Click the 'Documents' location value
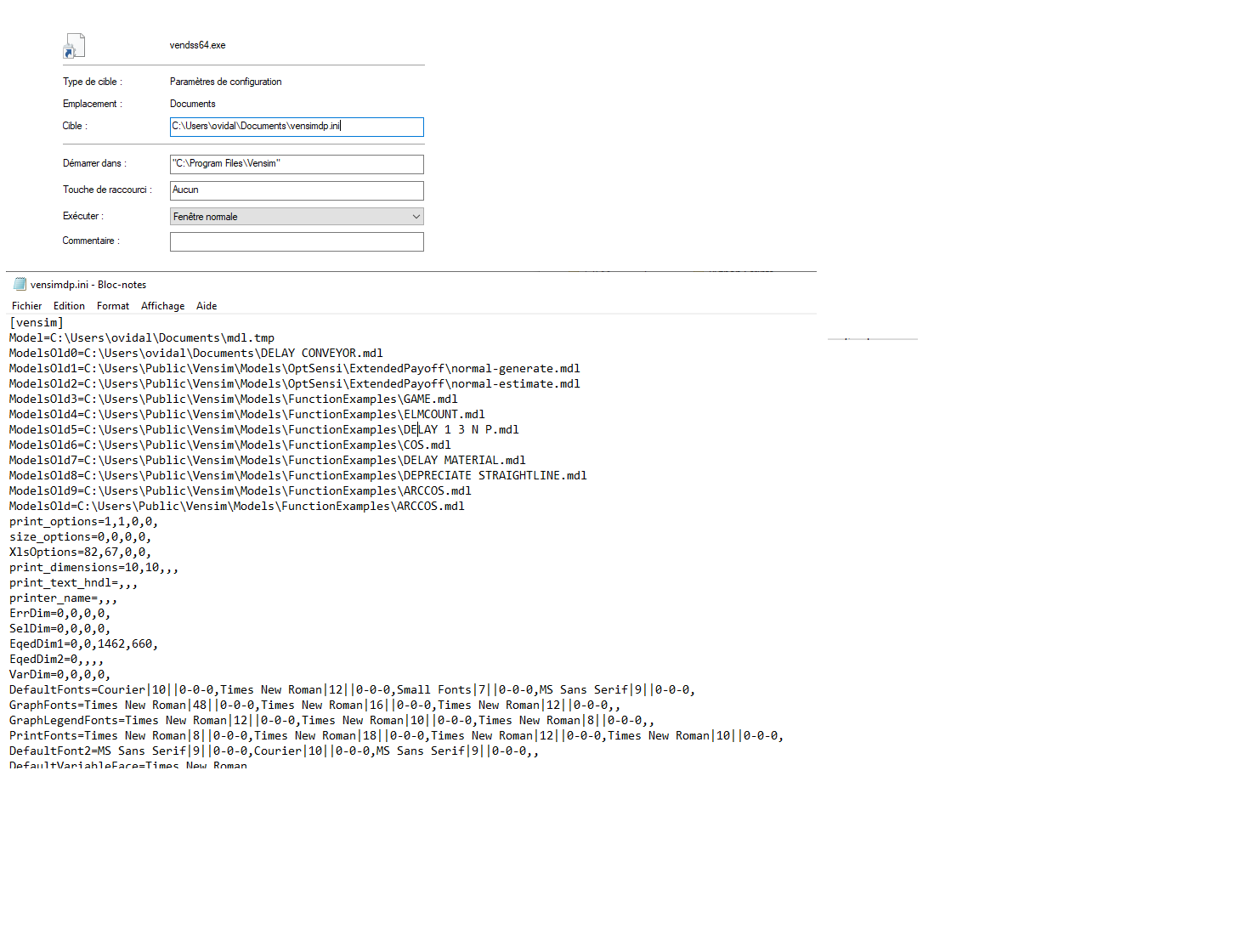Screen dimensions: 1251x952 tap(192, 104)
